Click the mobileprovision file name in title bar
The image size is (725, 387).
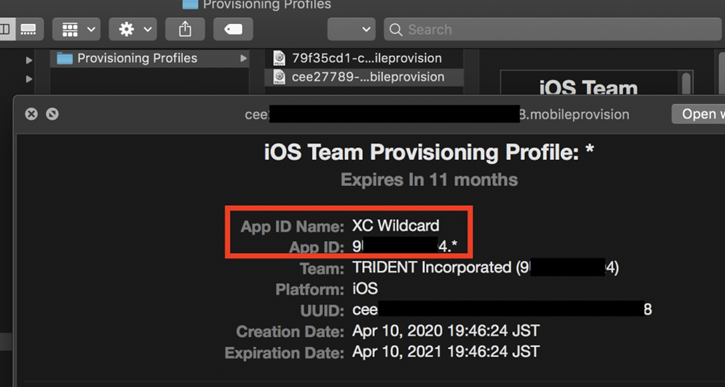[x=437, y=114]
